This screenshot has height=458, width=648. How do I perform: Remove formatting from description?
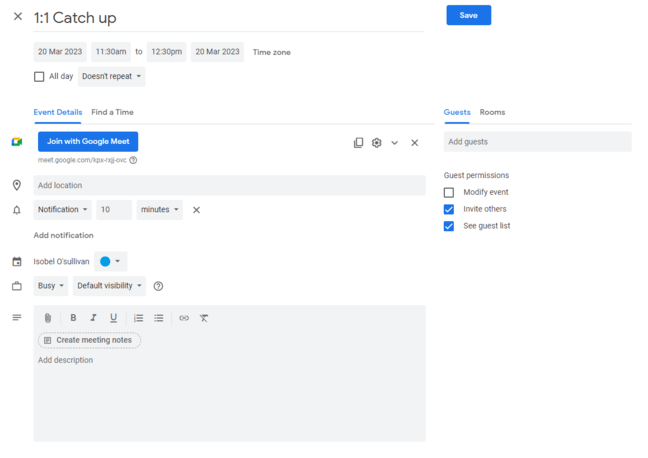pyautogui.click(x=204, y=318)
